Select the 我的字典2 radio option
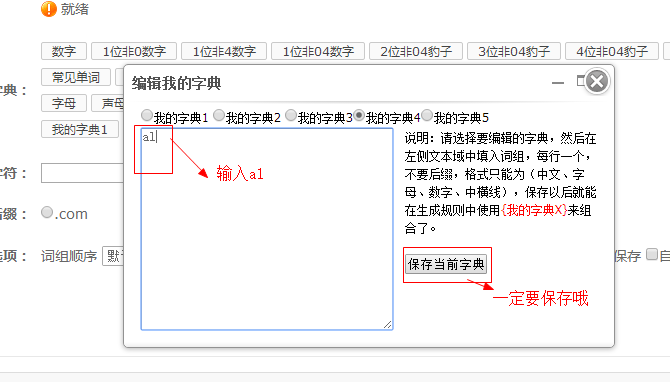This screenshot has height=382, width=670. 219,115
